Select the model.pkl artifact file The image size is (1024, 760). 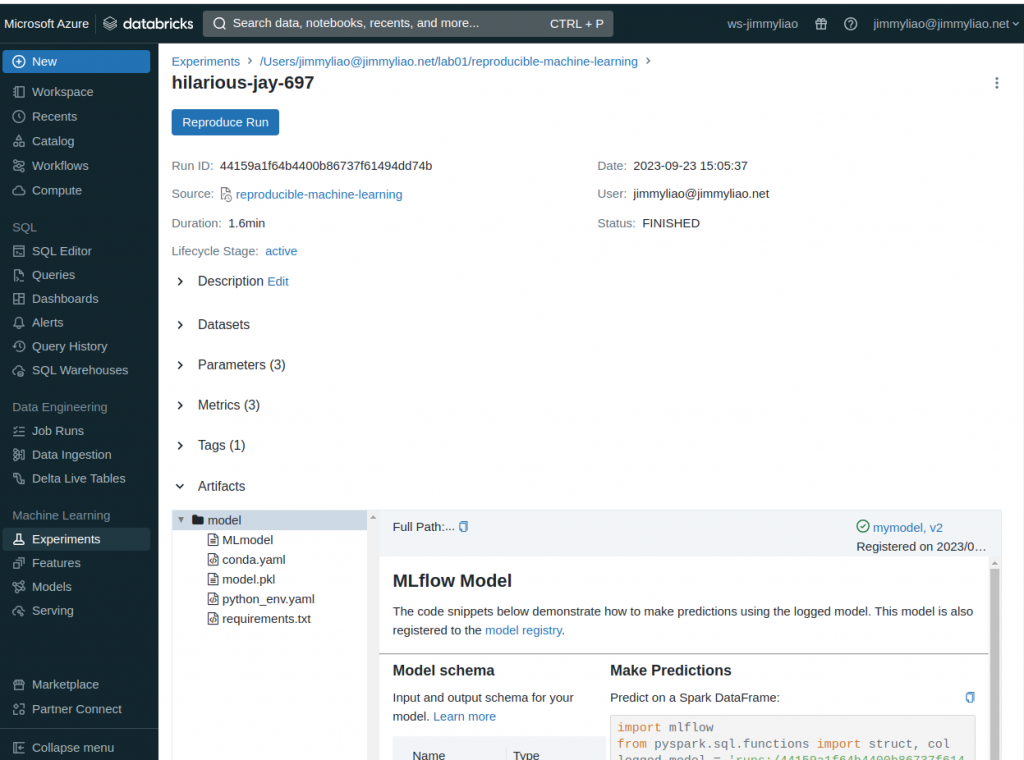tap(248, 579)
